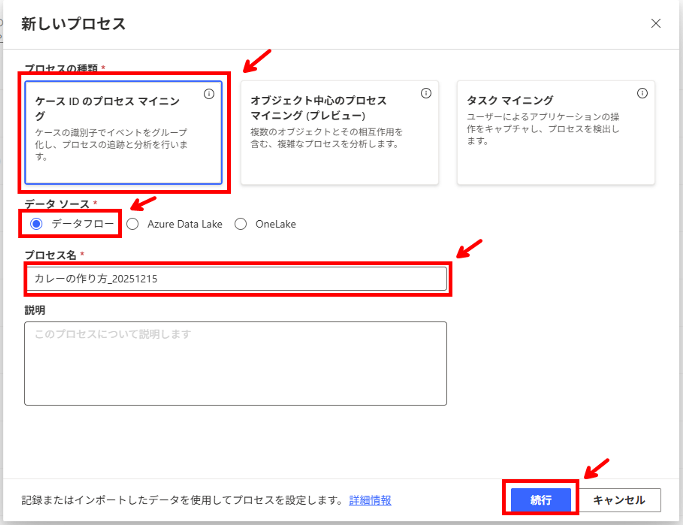Click the 続行 button
This screenshot has height=527, width=684.
[540, 500]
